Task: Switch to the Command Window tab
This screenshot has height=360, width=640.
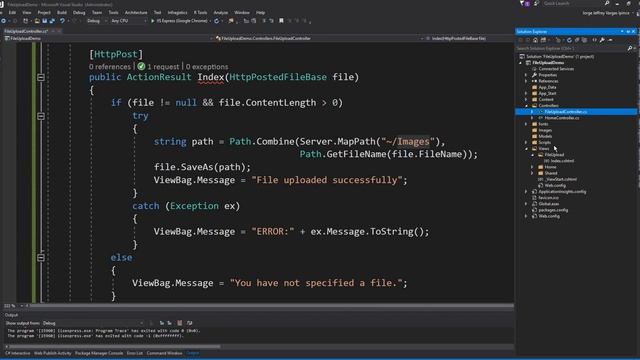Action: pyautogui.click(x=164, y=353)
